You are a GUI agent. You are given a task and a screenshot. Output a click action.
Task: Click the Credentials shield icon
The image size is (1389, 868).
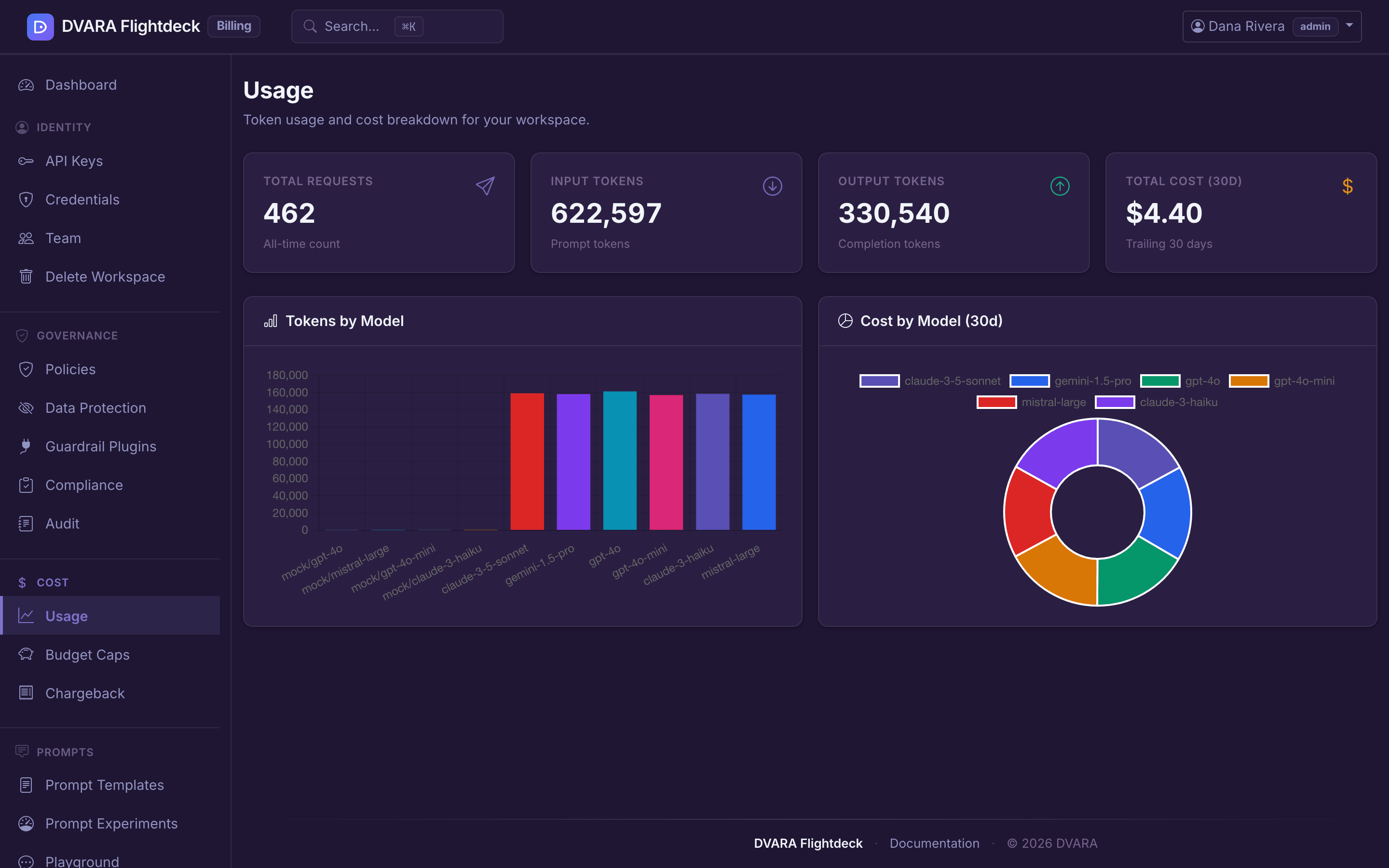point(26,200)
